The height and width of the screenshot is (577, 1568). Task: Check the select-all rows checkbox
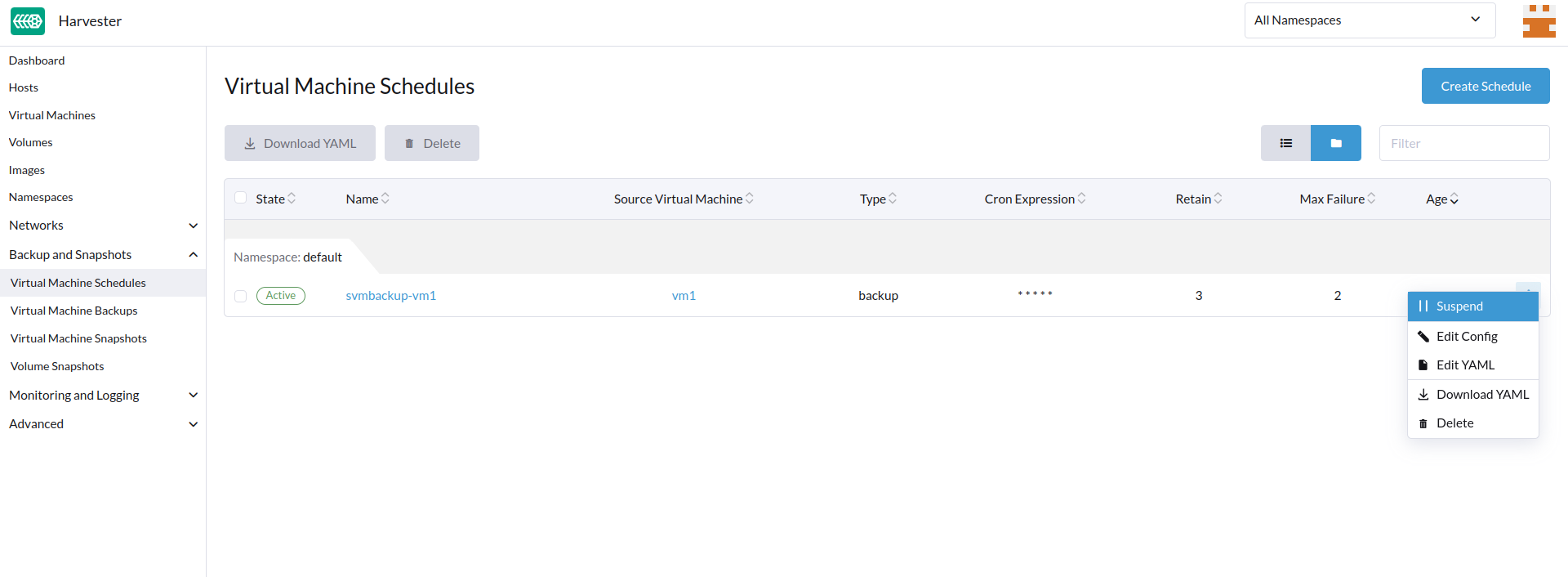(240, 198)
